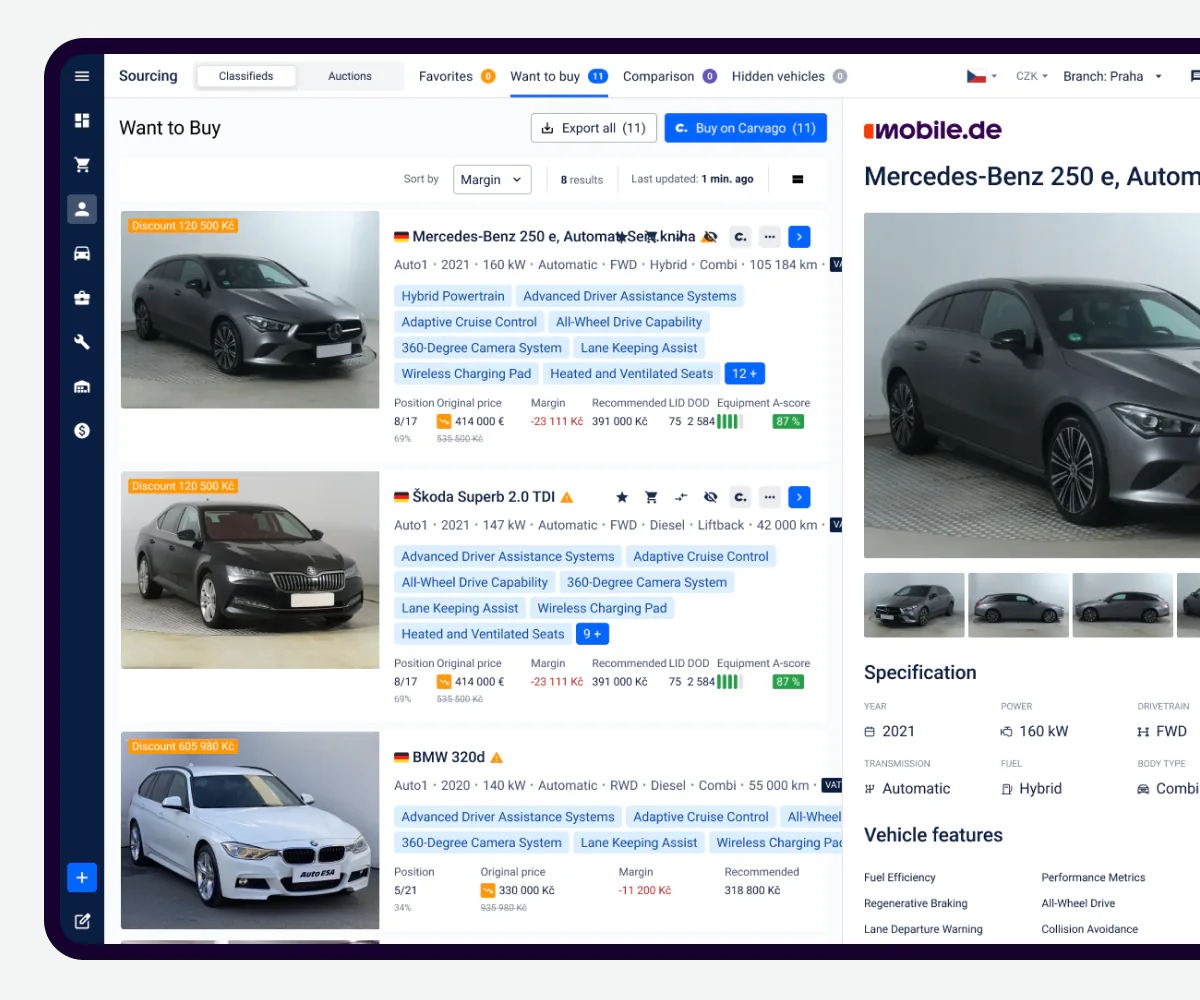1200x1000 pixels.
Task: Expand the '9 +' features on Škoda Superb row
Action: pos(593,634)
